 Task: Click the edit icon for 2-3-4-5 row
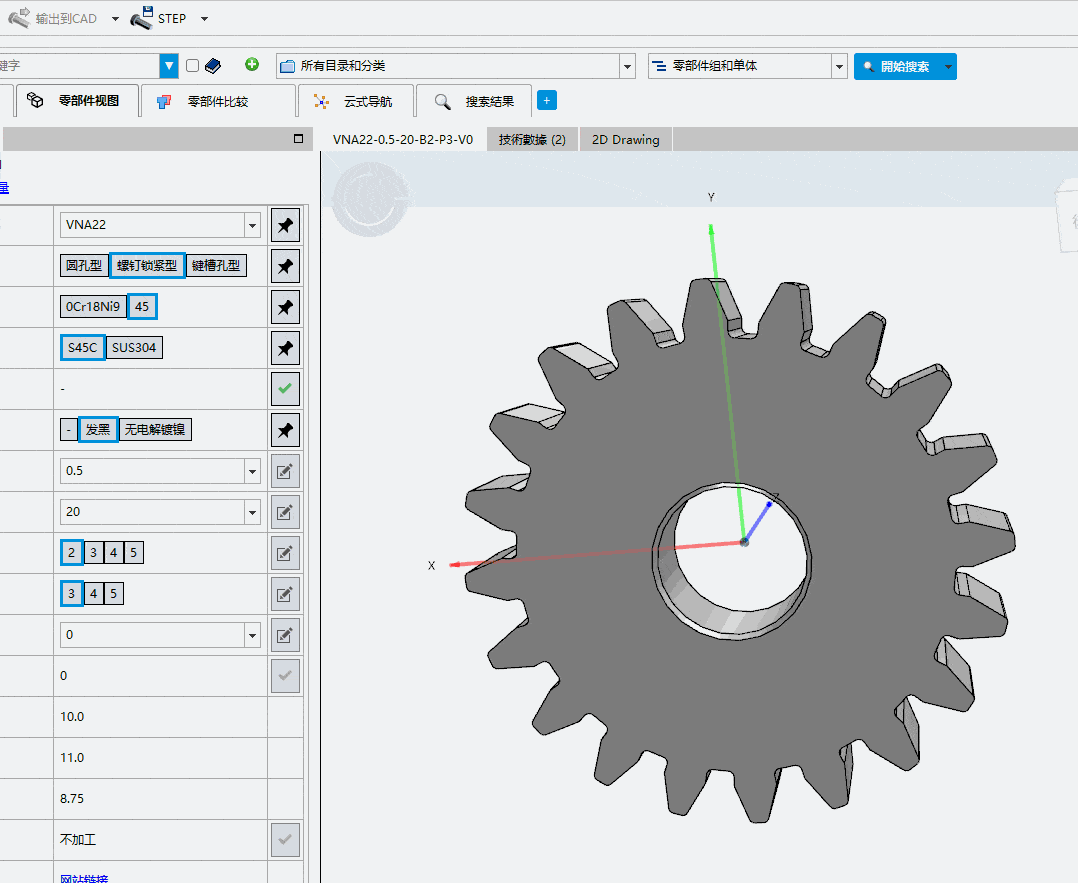point(285,553)
